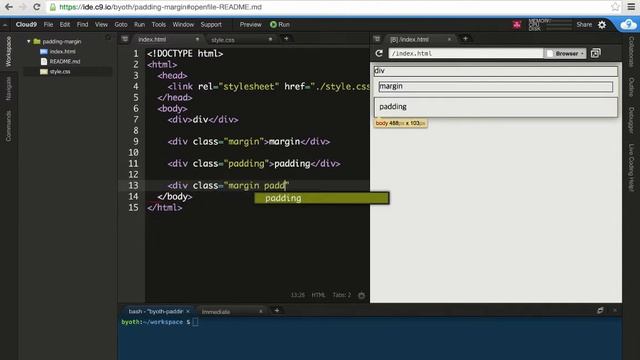Click the 13:26 cursor position indicator

(298, 295)
